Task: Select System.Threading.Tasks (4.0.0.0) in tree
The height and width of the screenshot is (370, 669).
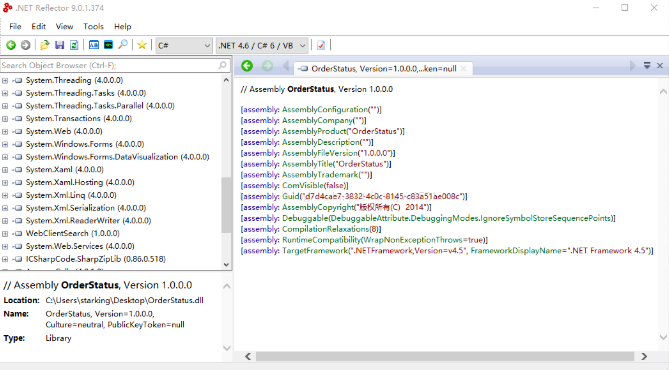Action: [86, 93]
